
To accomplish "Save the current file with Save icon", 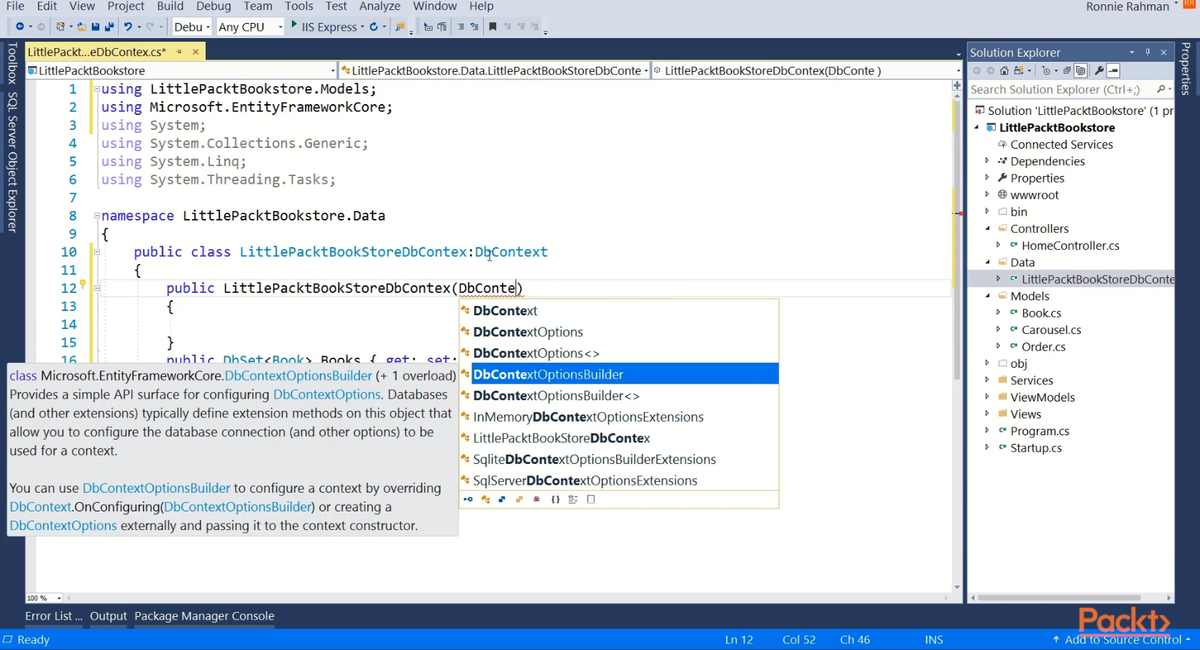I will tap(95, 26).
